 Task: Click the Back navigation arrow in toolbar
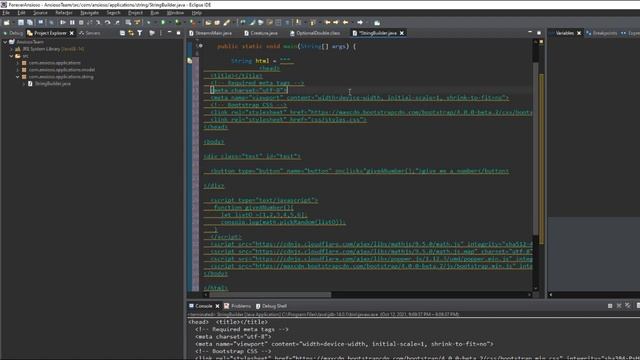346,22
